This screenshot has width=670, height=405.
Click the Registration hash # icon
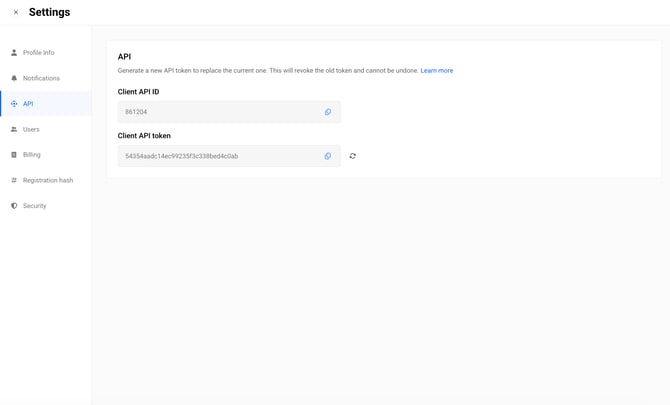[x=14, y=180]
